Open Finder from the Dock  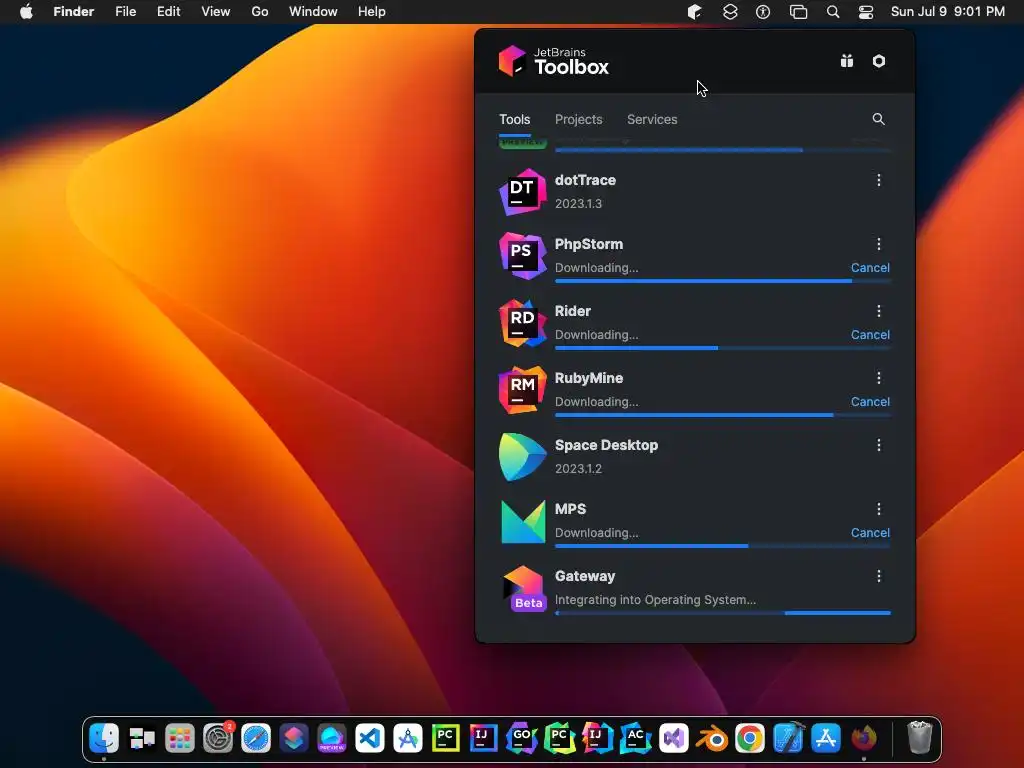[x=104, y=739]
